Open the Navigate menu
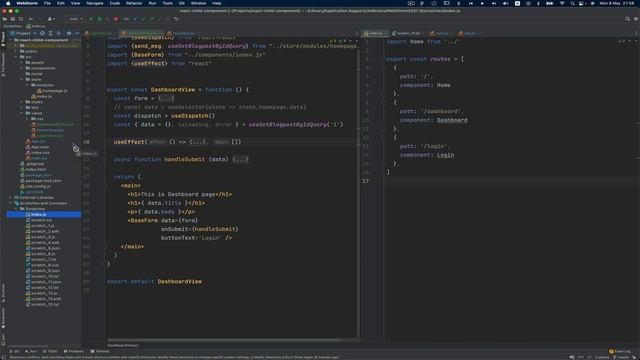640x360 pixels. point(95,3)
